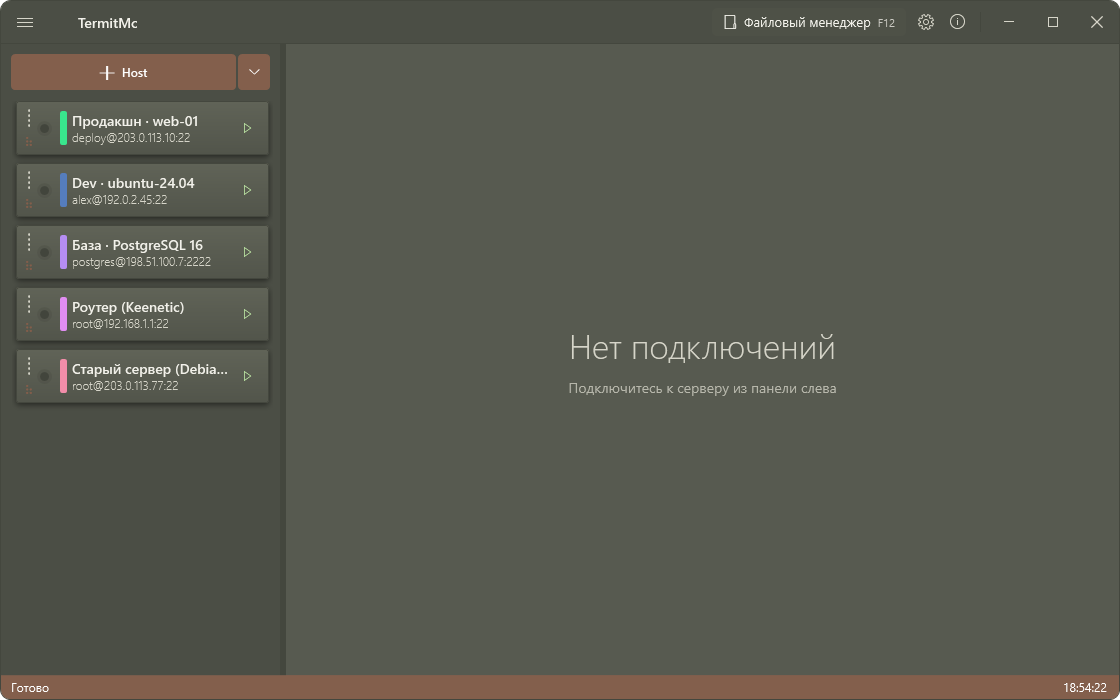Start connection to Dev ubuntu-24.04 host
Screen dimensions: 1120x700
[x=247, y=191]
